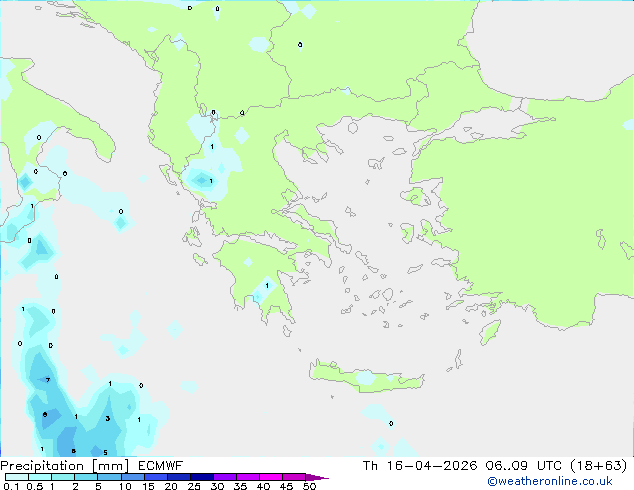Click the legend swatch between 5 and 10
The image size is (634, 490).
point(109,477)
